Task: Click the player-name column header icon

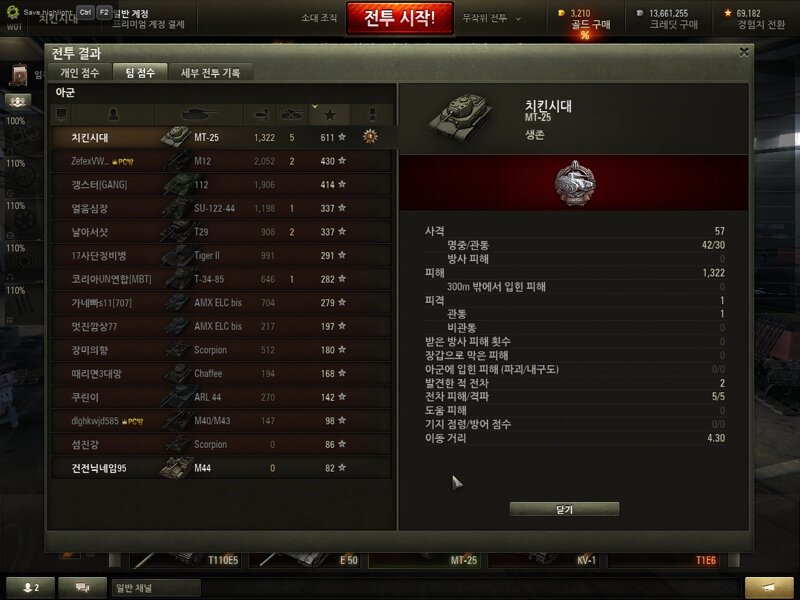Action: coord(113,114)
